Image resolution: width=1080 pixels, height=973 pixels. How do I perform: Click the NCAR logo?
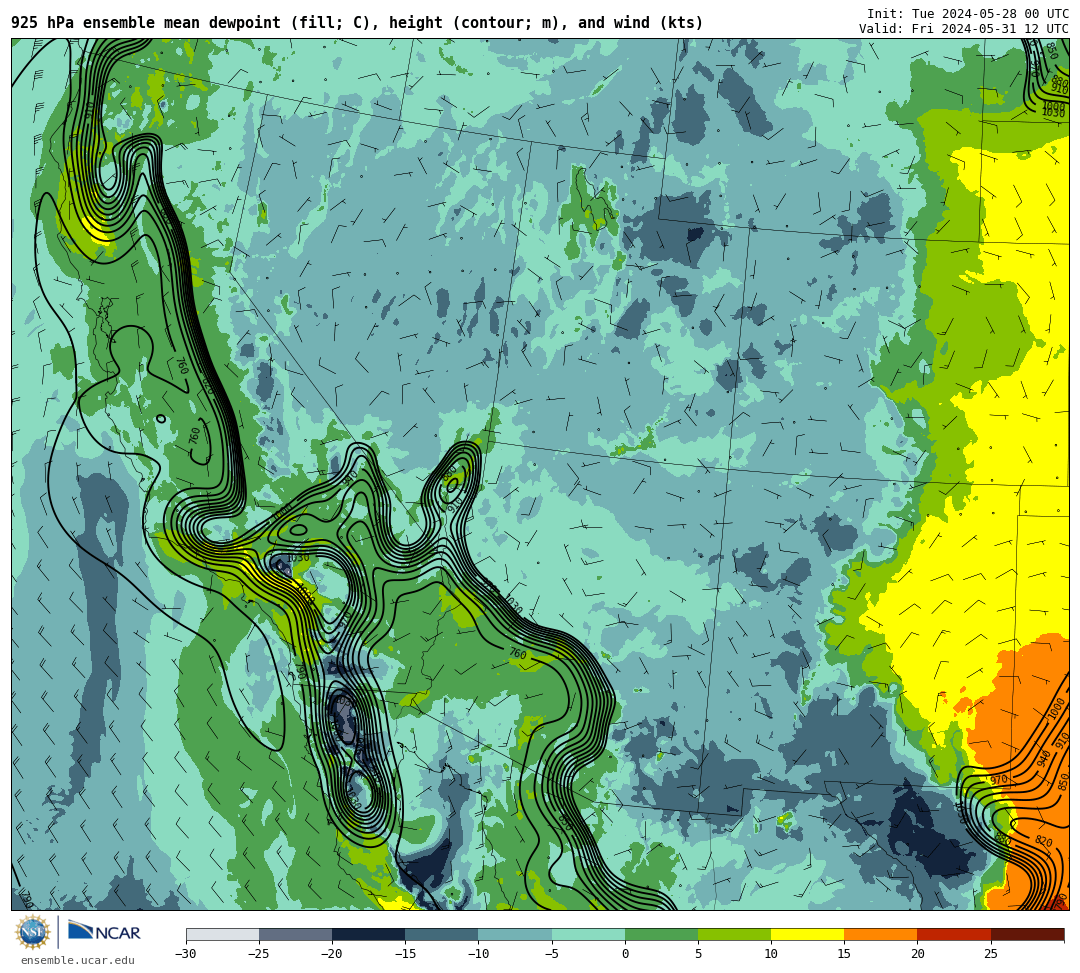[105, 931]
